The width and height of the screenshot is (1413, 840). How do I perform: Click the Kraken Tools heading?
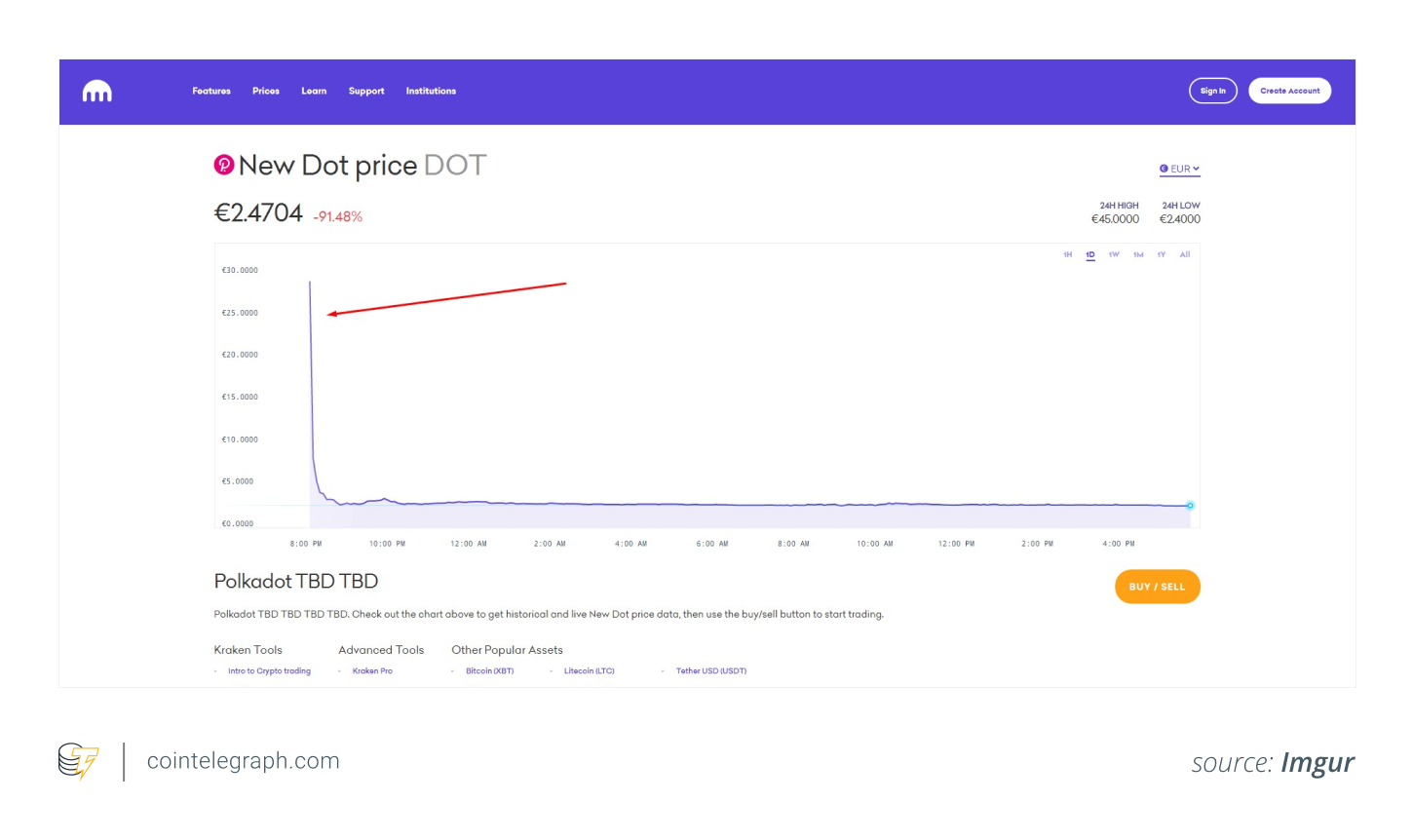(248, 650)
